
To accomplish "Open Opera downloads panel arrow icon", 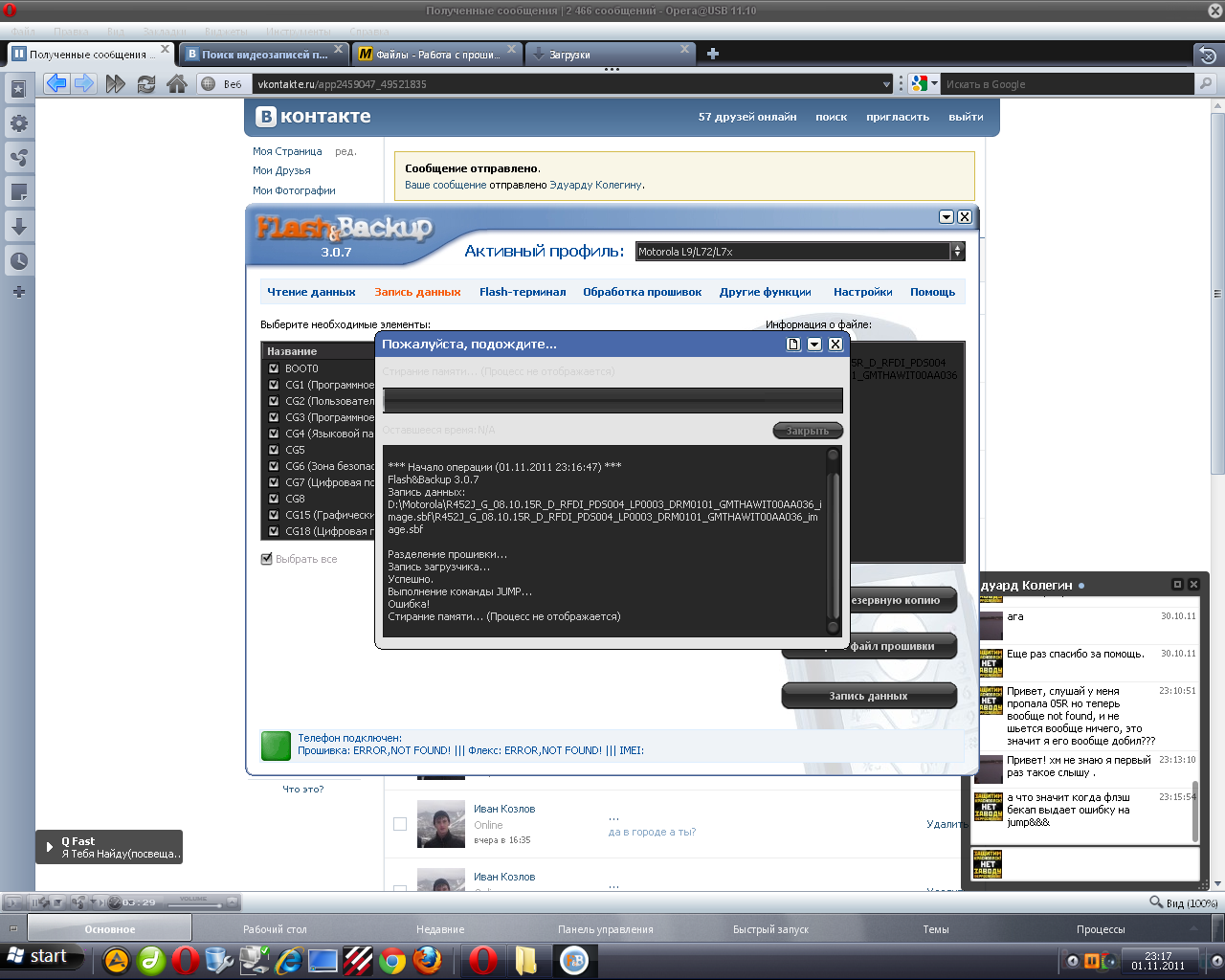I will pyautogui.click(x=18, y=227).
